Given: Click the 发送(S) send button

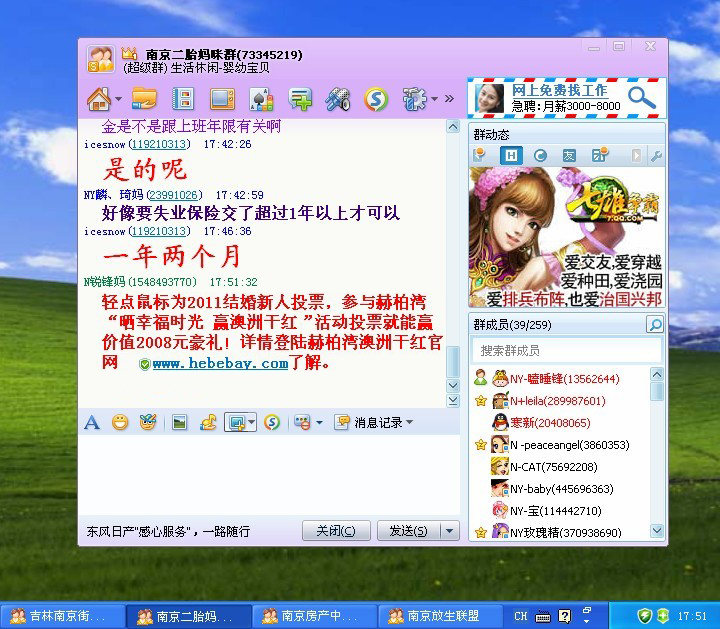Looking at the screenshot, I should pyautogui.click(x=408, y=531).
